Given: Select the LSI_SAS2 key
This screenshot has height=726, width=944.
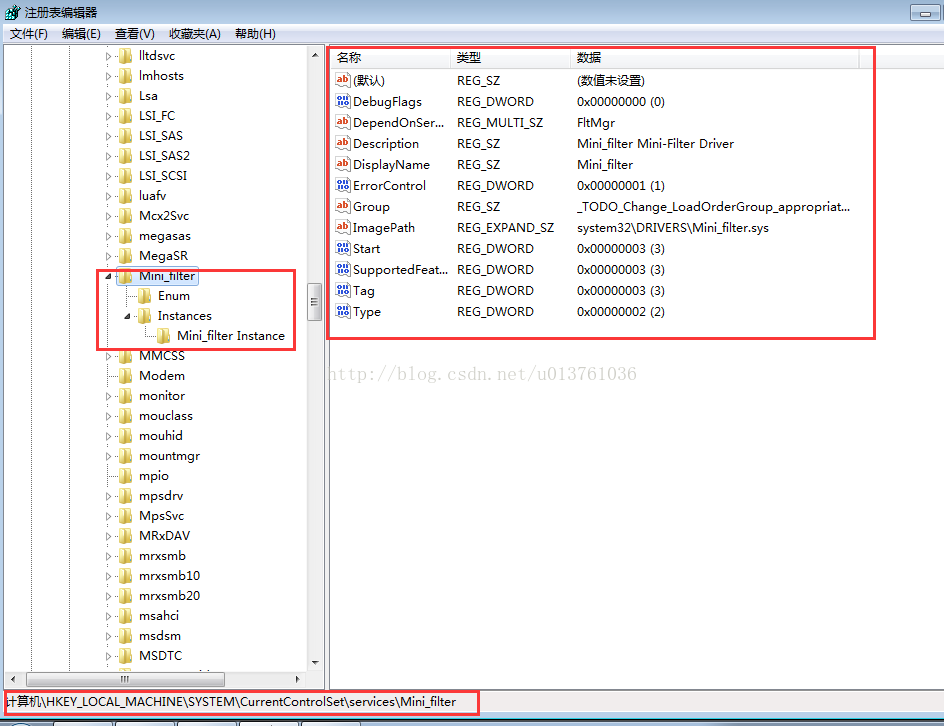Looking at the screenshot, I should pos(164,156).
